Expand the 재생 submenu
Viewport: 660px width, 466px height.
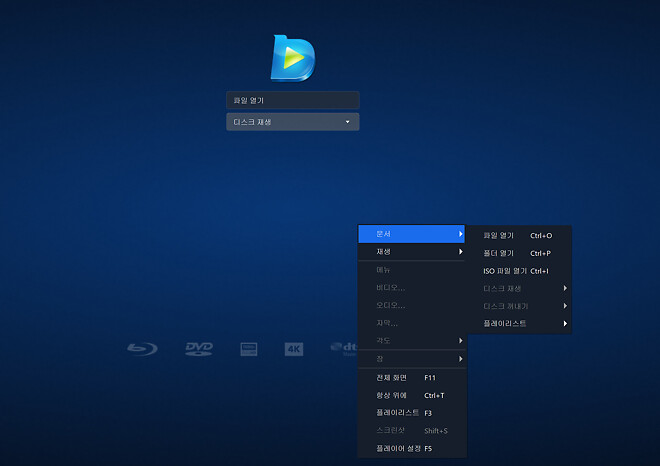(x=412, y=252)
